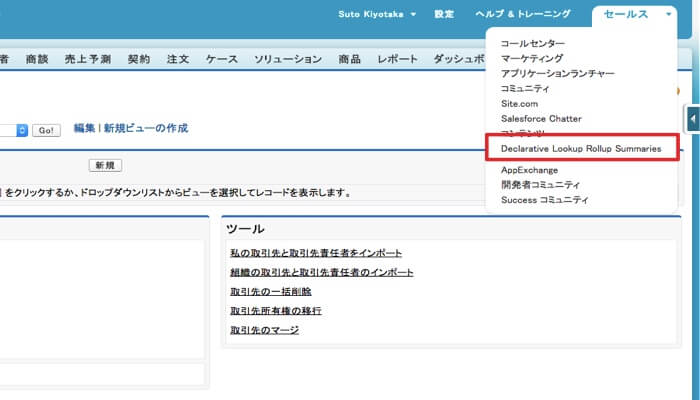700x400 pixels.
Task: Open the view selection dropdown beside Go!
Action: (x=20, y=130)
